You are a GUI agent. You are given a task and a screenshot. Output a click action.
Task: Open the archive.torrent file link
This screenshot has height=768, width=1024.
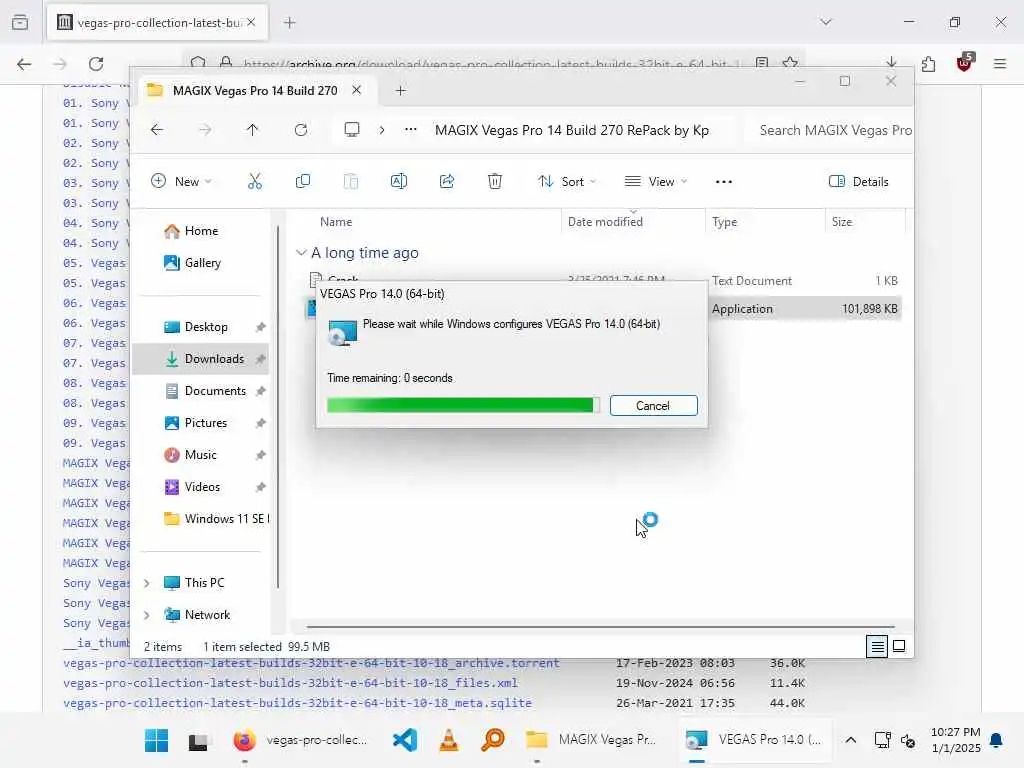tap(312, 663)
